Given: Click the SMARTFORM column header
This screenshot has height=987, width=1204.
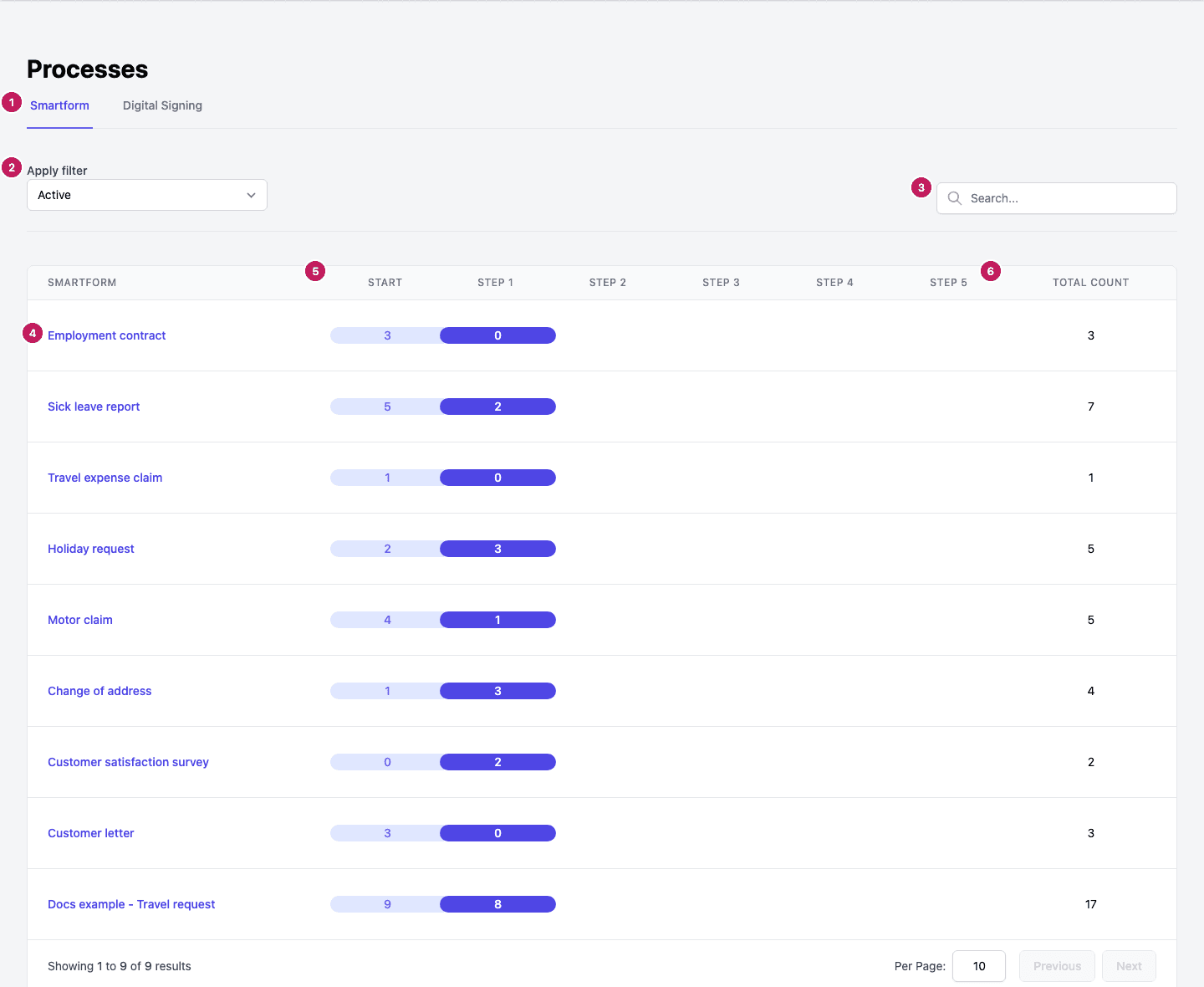Looking at the screenshot, I should click(x=82, y=283).
